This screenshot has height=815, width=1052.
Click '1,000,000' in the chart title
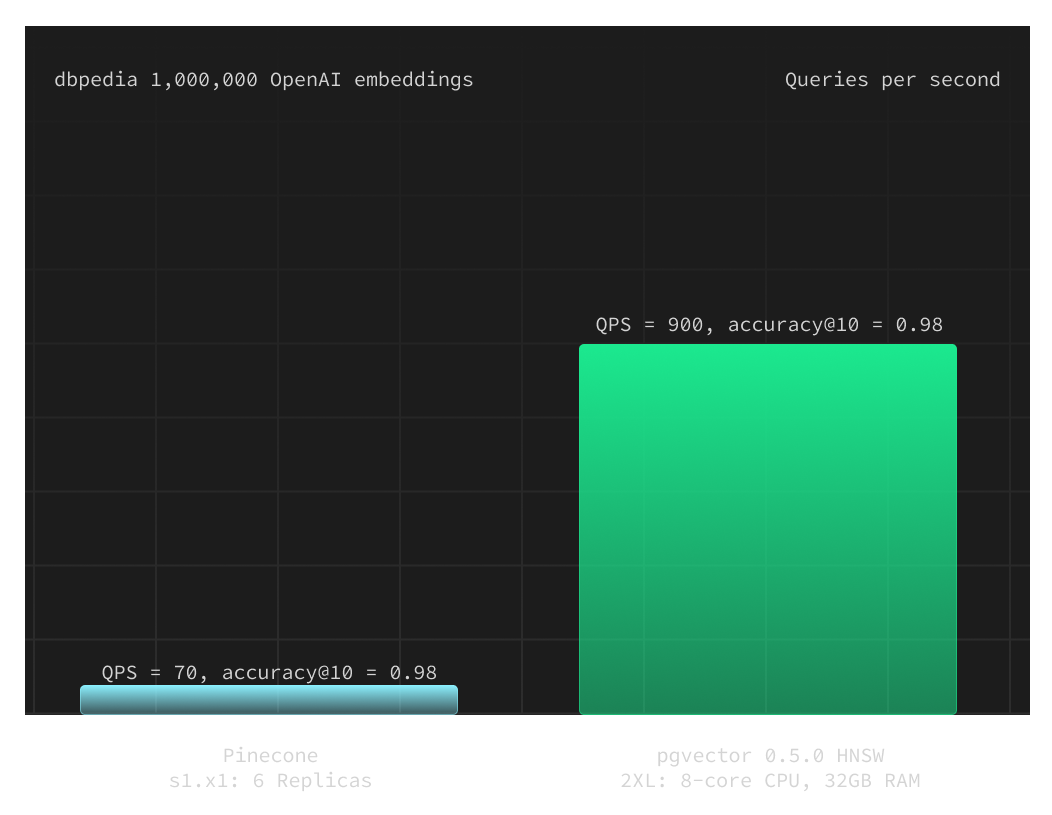pos(204,80)
